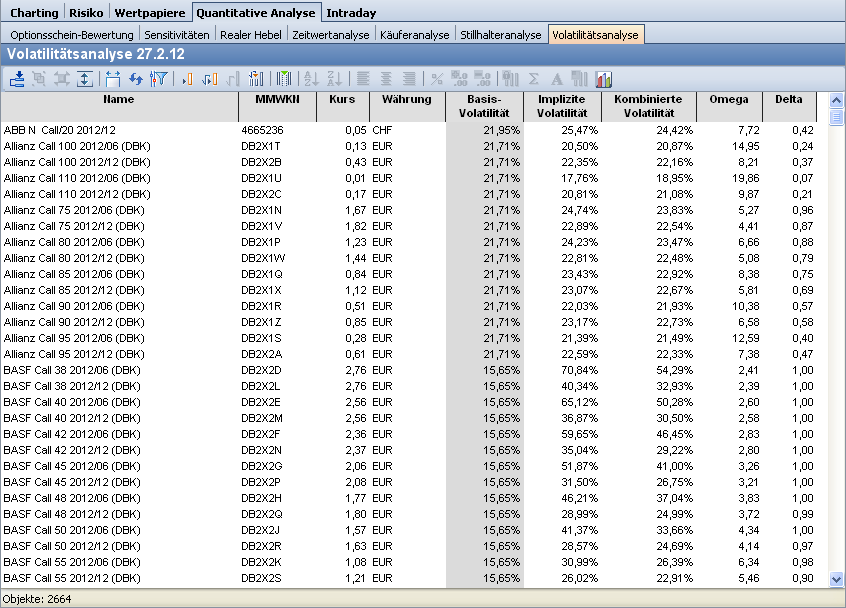Click the sort ascending A-Z icon
Image resolution: width=846 pixels, height=608 pixels.
[x=310, y=78]
